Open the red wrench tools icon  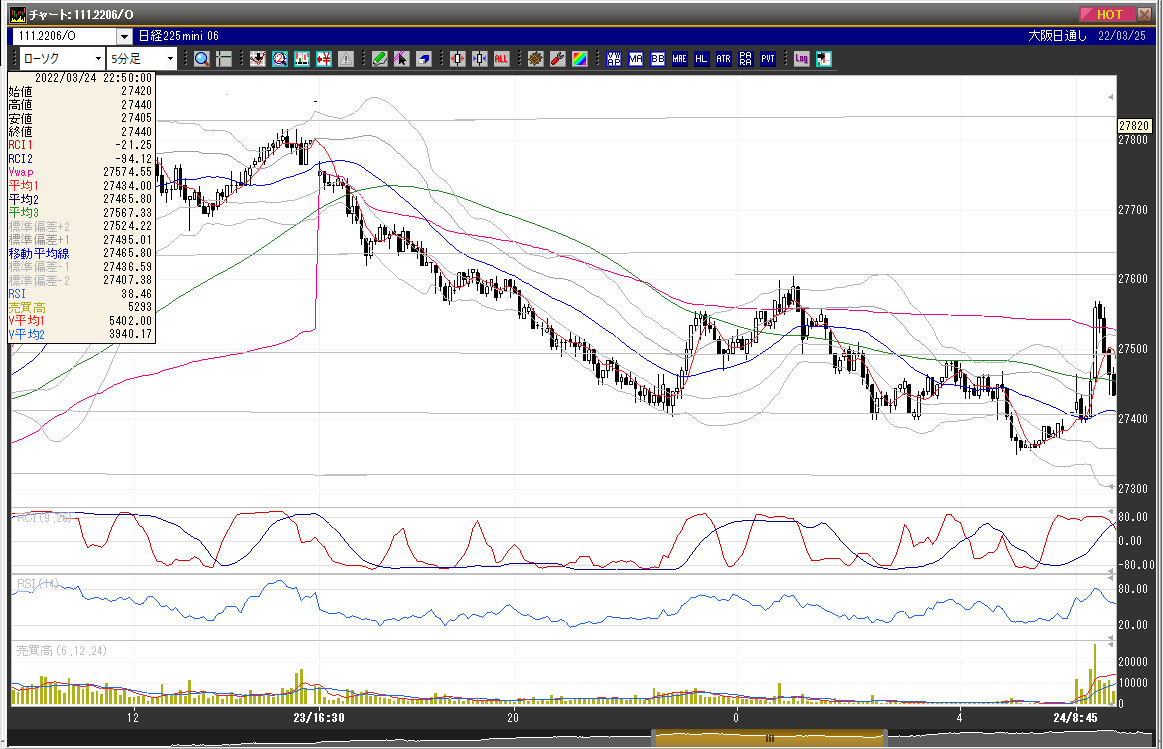(558, 59)
